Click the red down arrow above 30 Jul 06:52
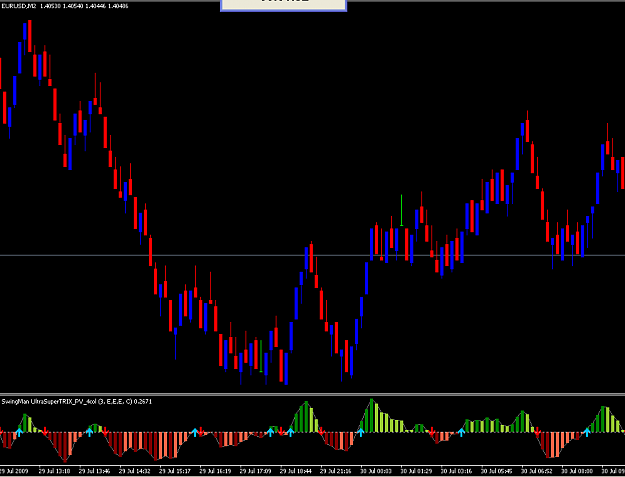 click(537, 432)
